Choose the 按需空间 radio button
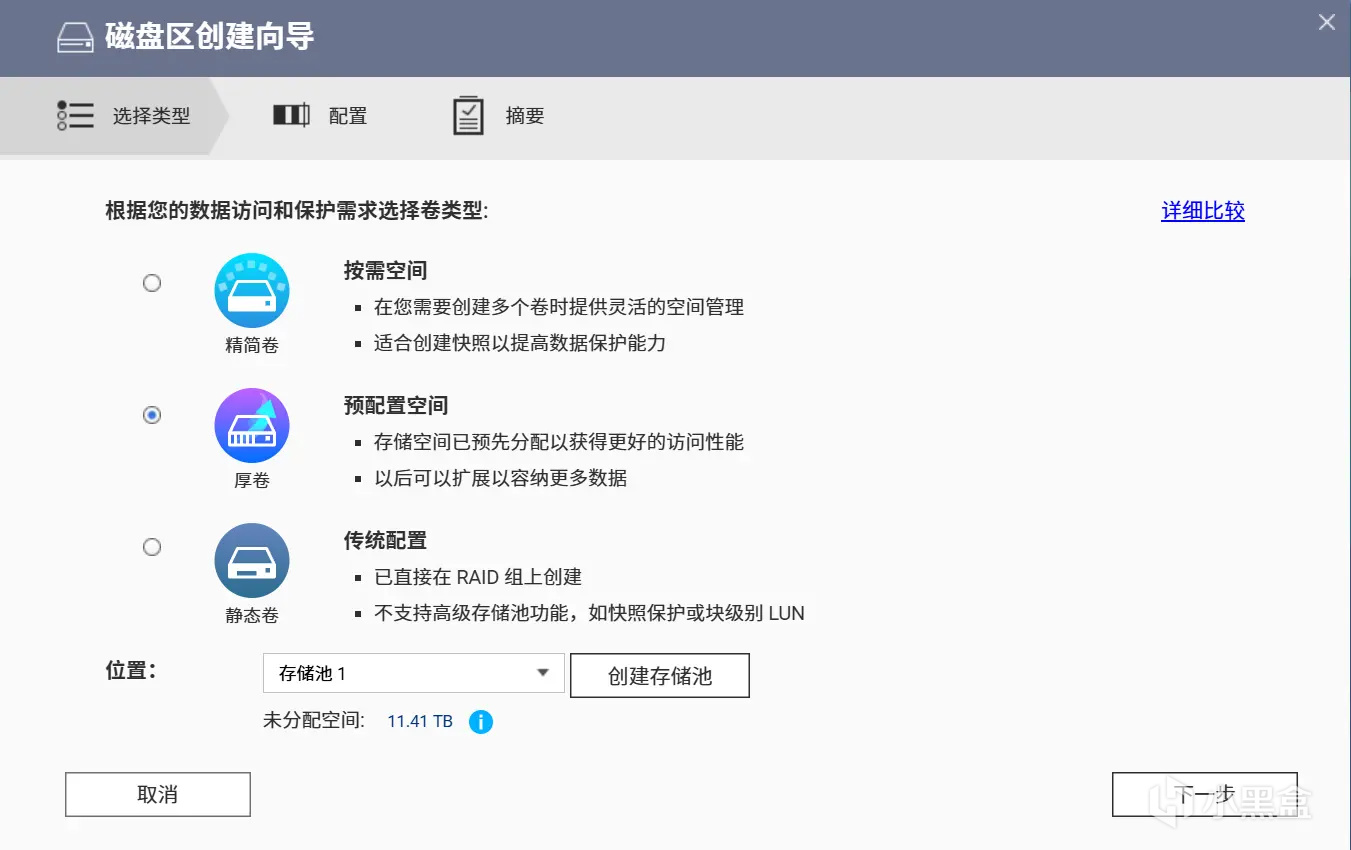 click(152, 283)
